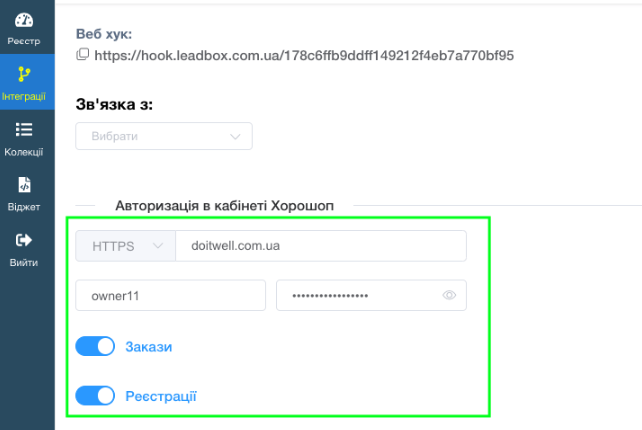
Task: Open the HTTPS protocol dropdown
Action: pos(125,246)
